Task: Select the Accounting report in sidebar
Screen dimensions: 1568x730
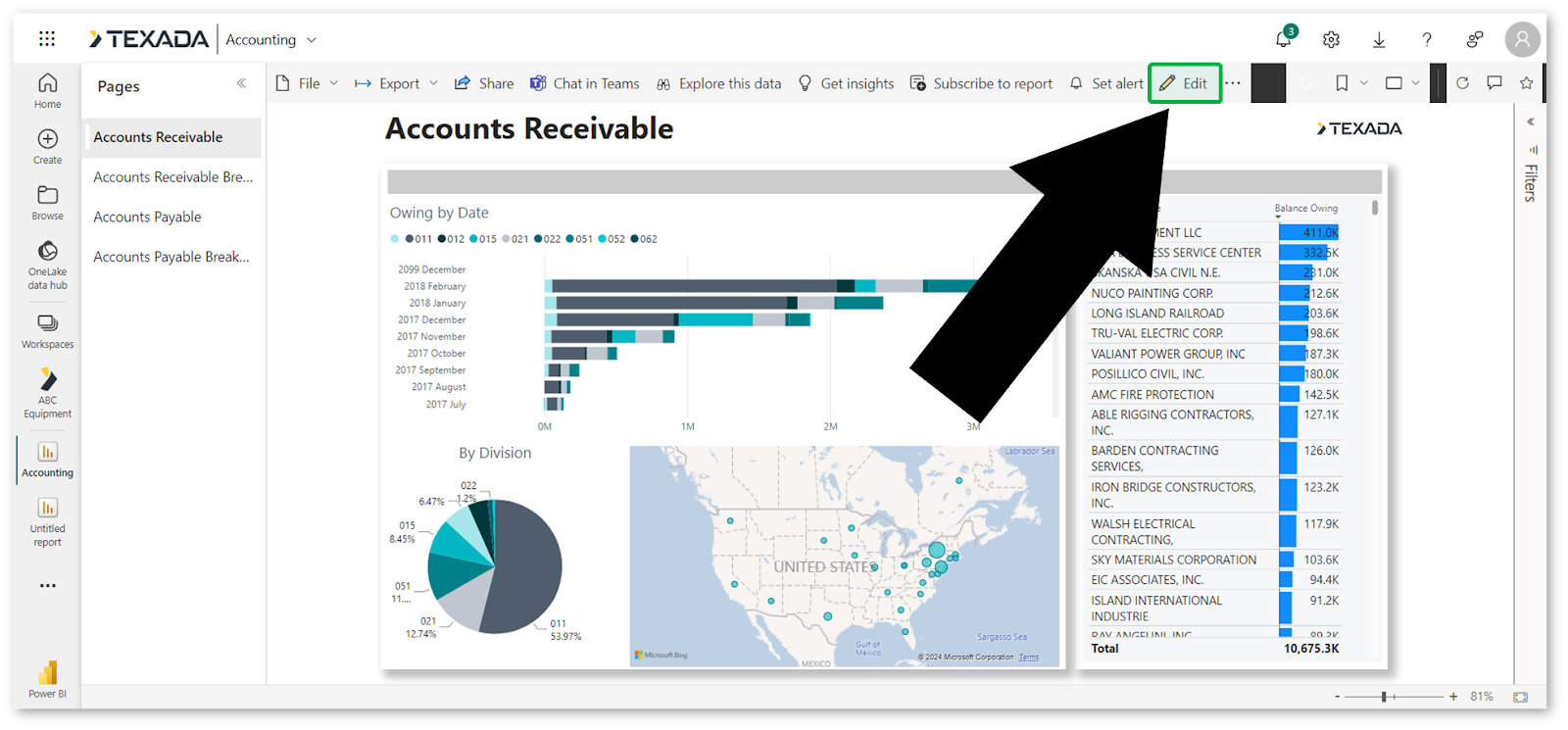Action: [x=47, y=460]
